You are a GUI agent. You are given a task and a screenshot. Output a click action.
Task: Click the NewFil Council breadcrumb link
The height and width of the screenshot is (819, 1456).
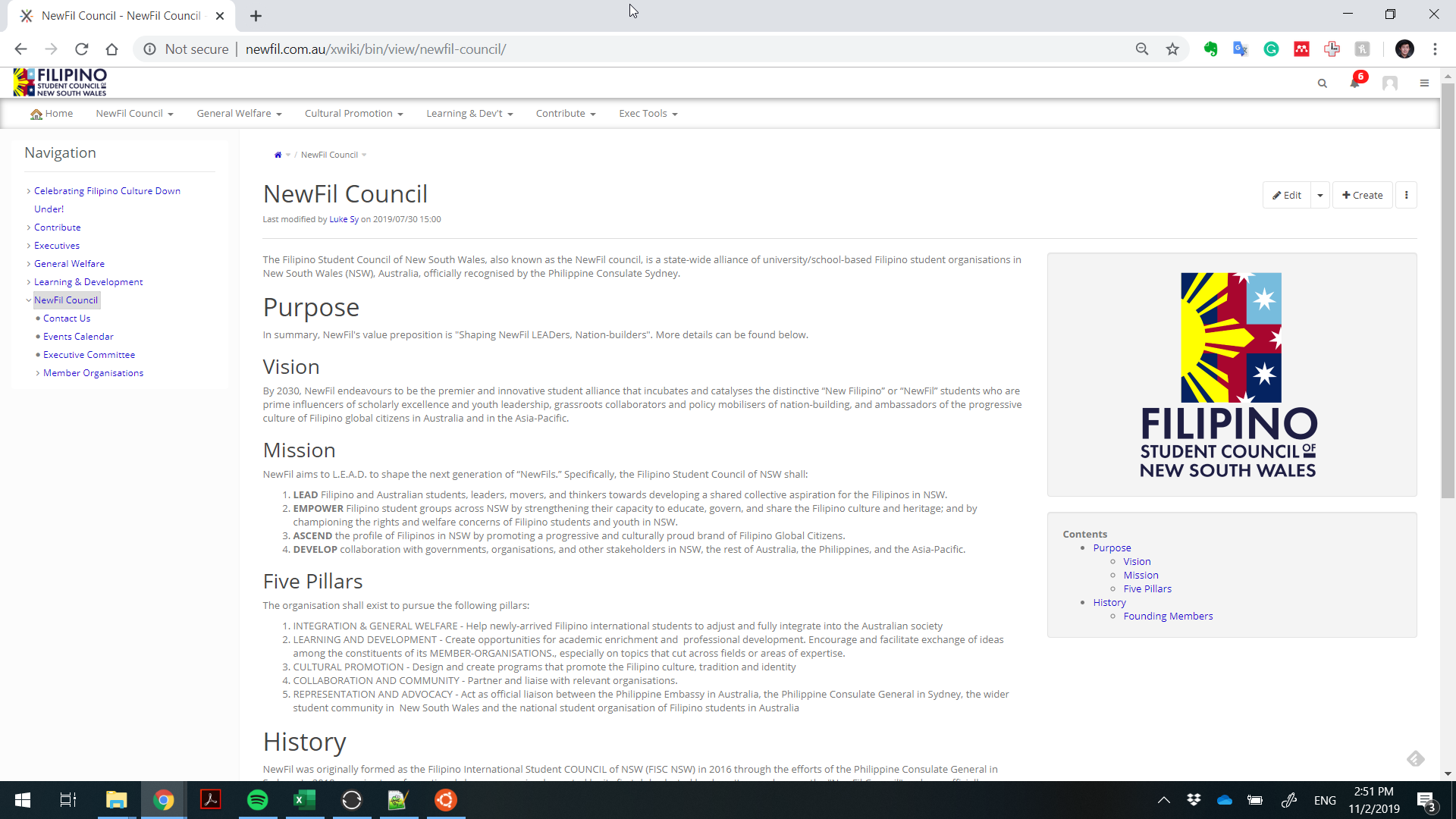329,155
